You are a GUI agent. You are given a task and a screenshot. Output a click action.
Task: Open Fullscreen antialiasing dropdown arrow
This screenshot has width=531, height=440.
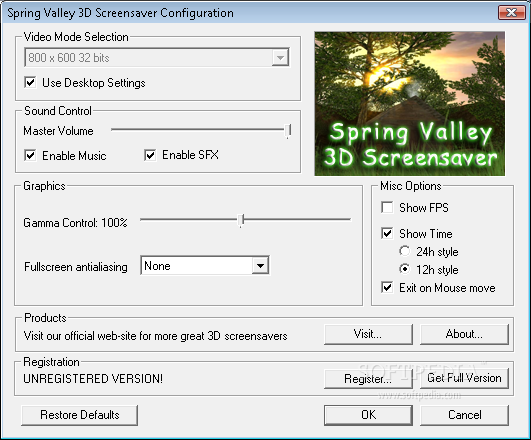pos(260,266)
